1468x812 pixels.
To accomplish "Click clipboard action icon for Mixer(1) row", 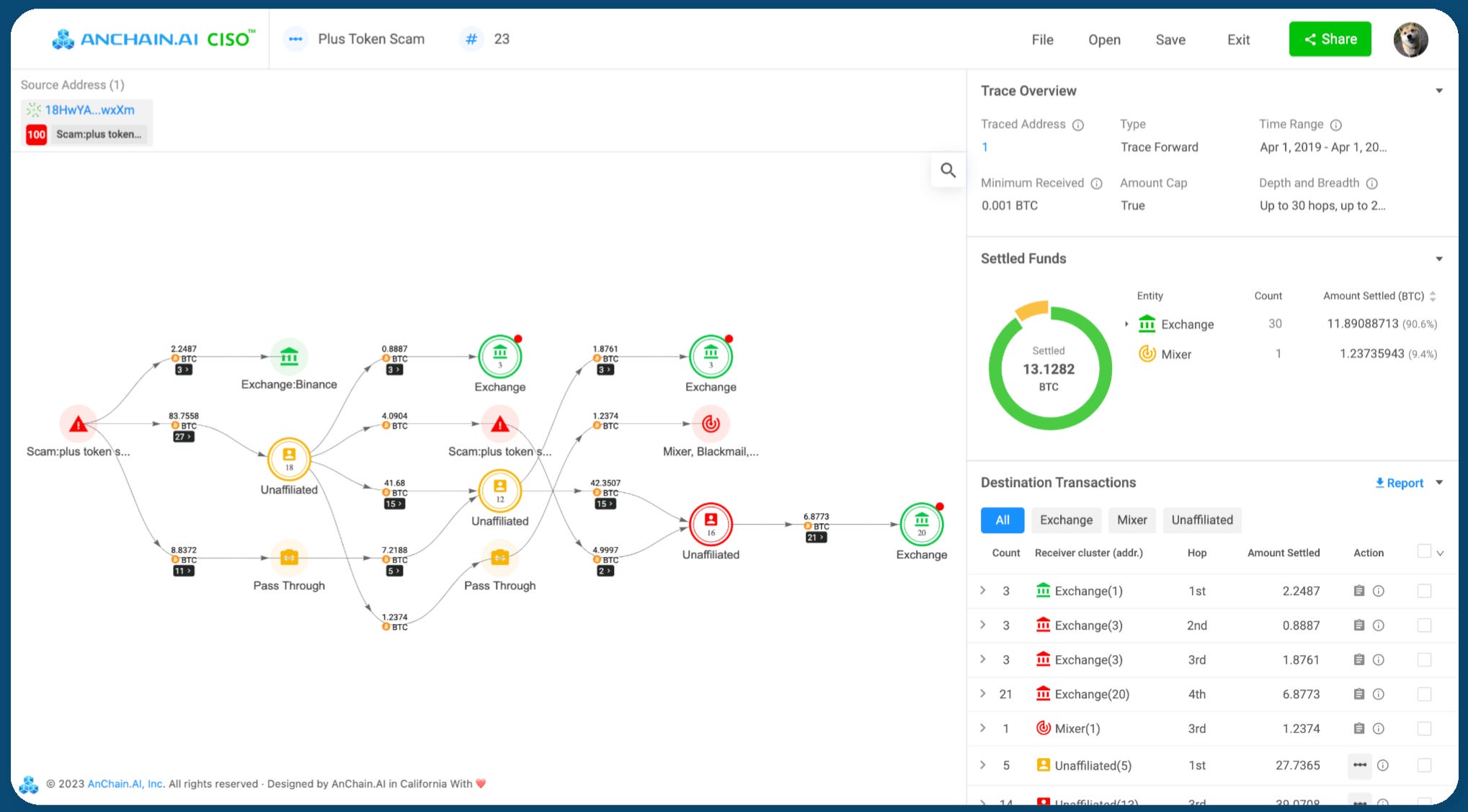I will [1358, 728].
